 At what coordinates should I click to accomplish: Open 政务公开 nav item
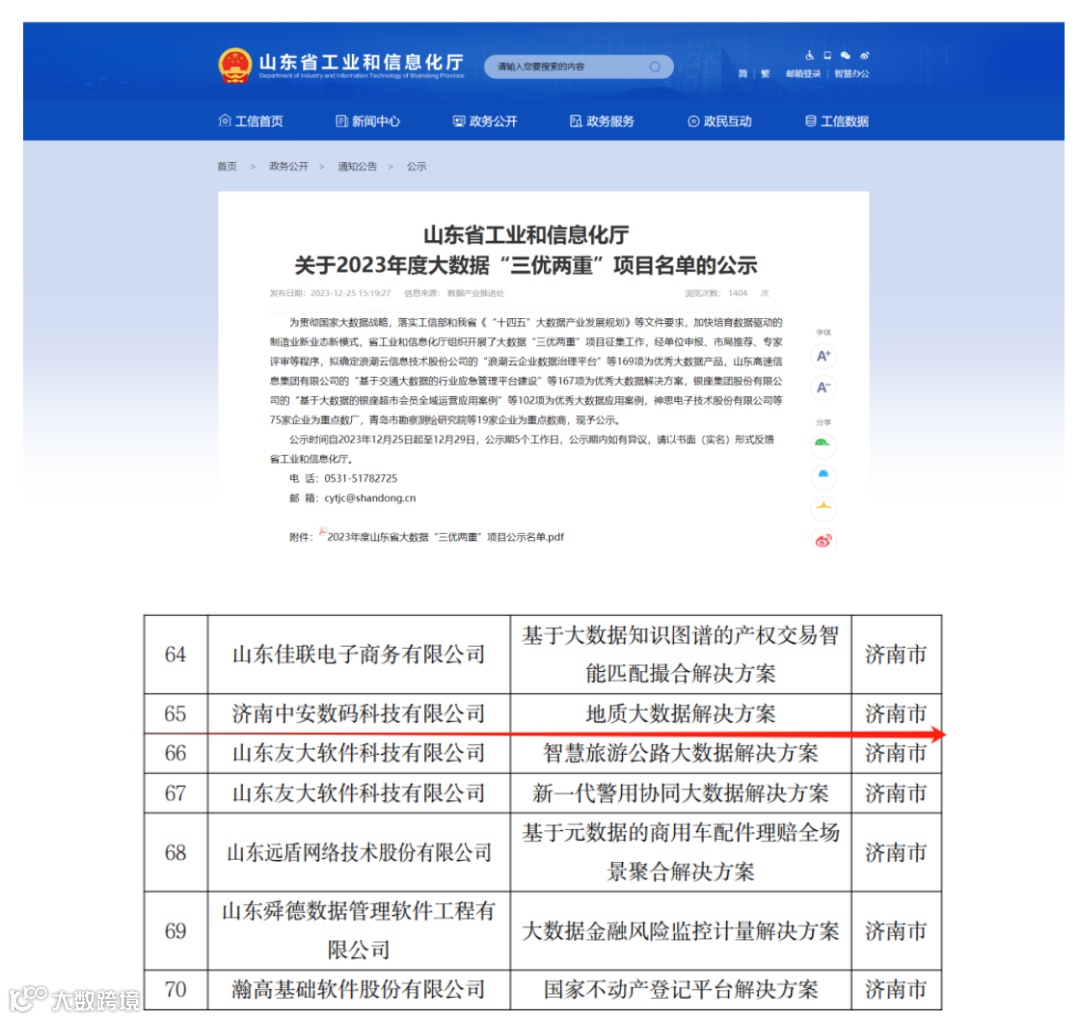tap(485, 121)
